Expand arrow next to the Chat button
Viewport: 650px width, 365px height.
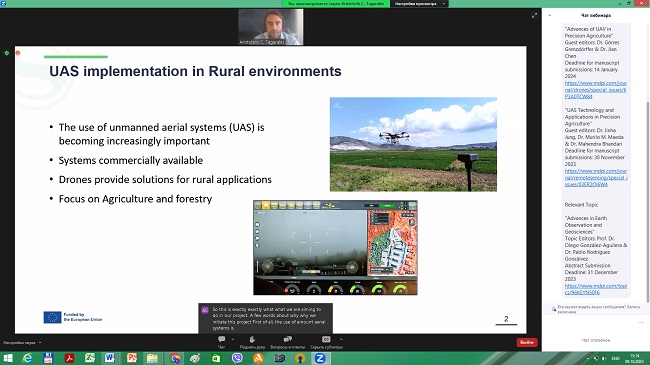pos(233,339)
